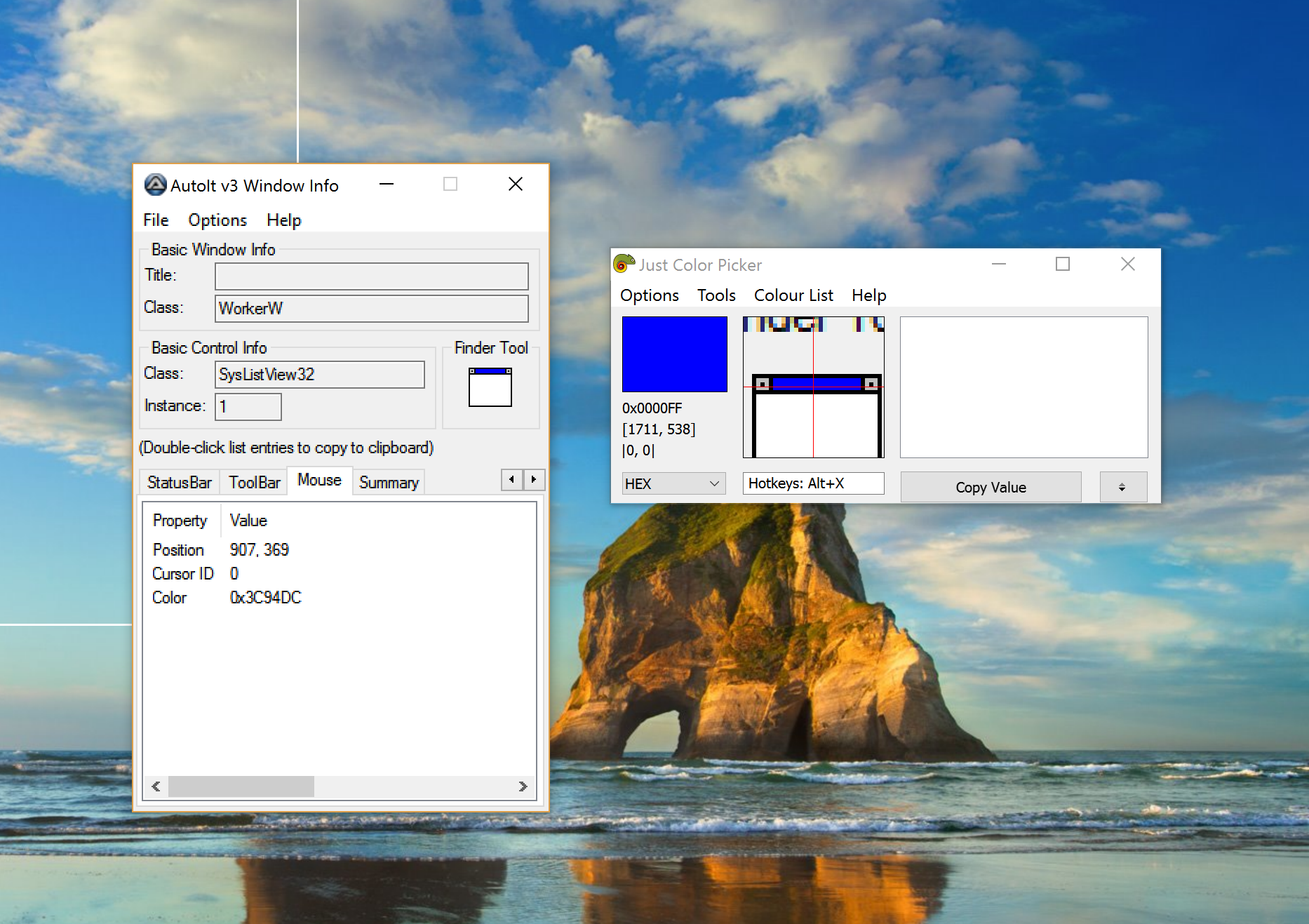Click the magnified screen preview area
The height and width of the screenshot is (924, 1309).
pos(813,387)
